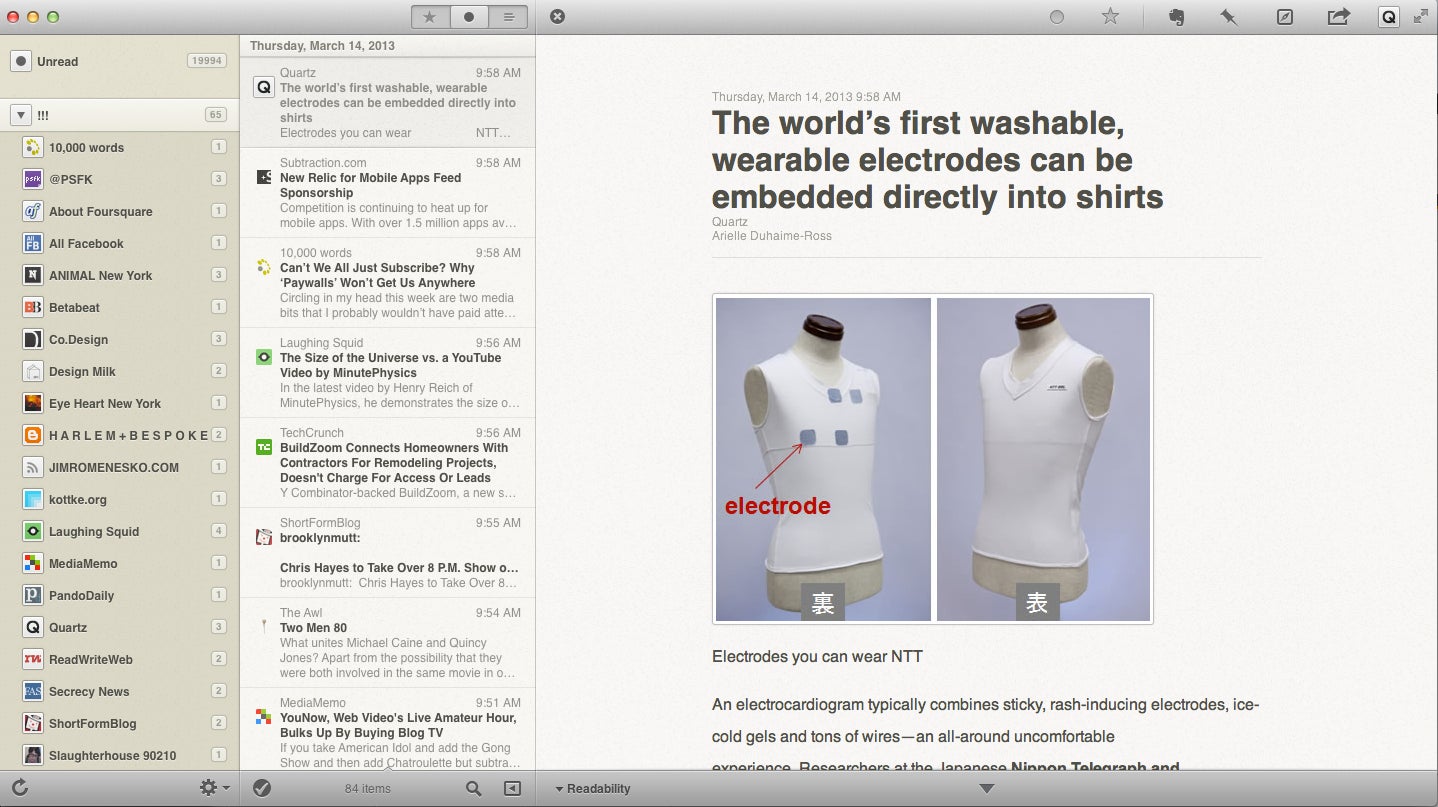Select the BuildZoom Connects Homeowners article
The image size is (1438, 807).
(388, 462)
